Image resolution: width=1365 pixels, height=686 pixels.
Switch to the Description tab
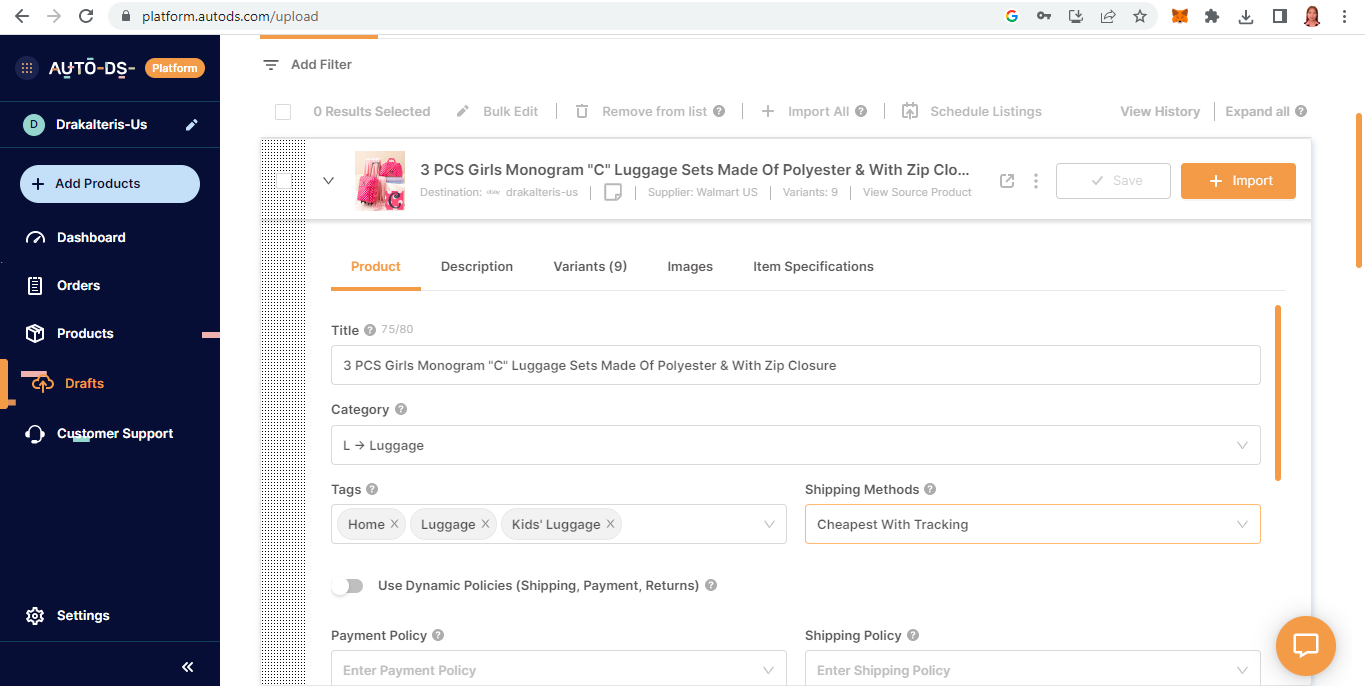coord(477,267)
